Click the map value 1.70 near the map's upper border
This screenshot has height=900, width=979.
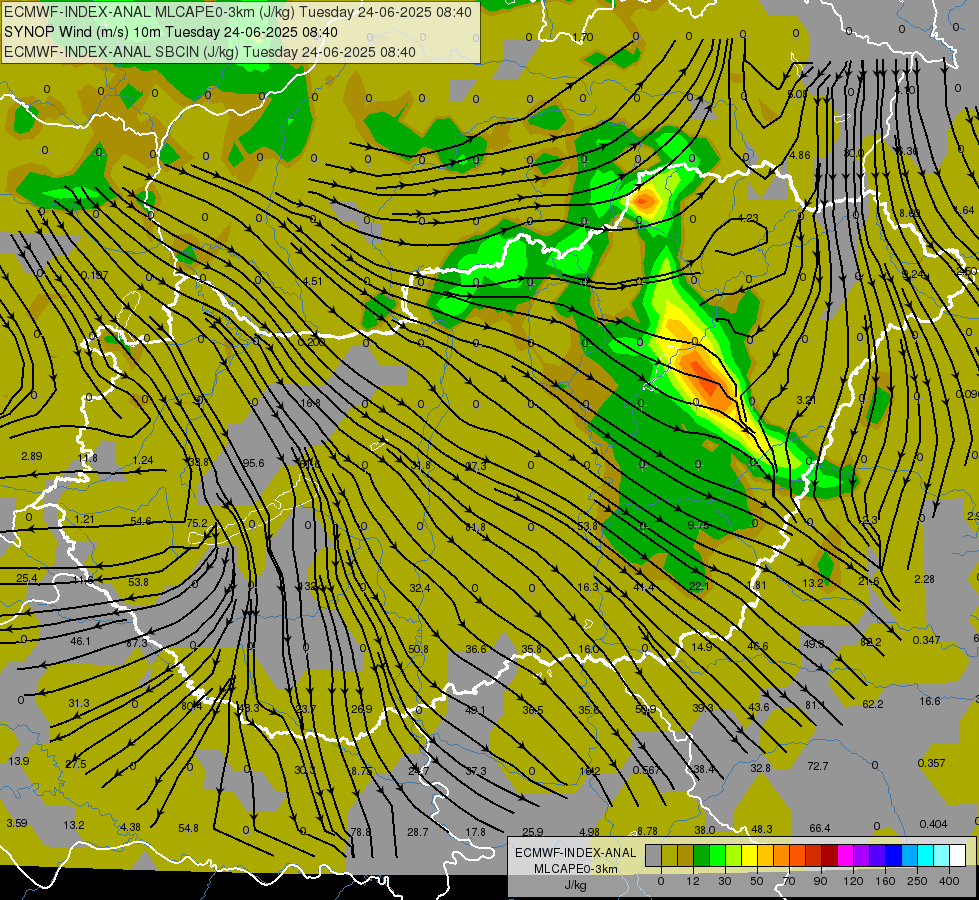click(583, 37)
